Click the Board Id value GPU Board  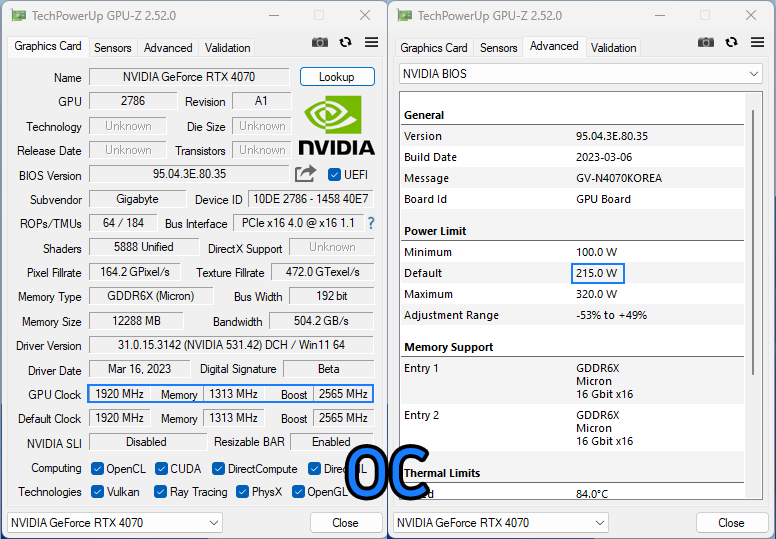point(603,199)
